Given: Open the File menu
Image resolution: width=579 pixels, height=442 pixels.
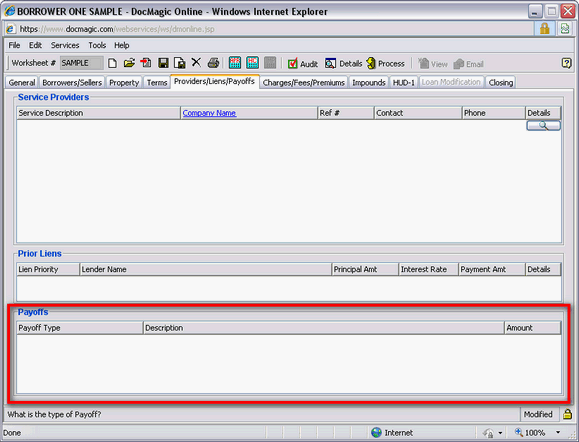Looking at the screenshot, I should pyautogui.click(x=14, y=45).
